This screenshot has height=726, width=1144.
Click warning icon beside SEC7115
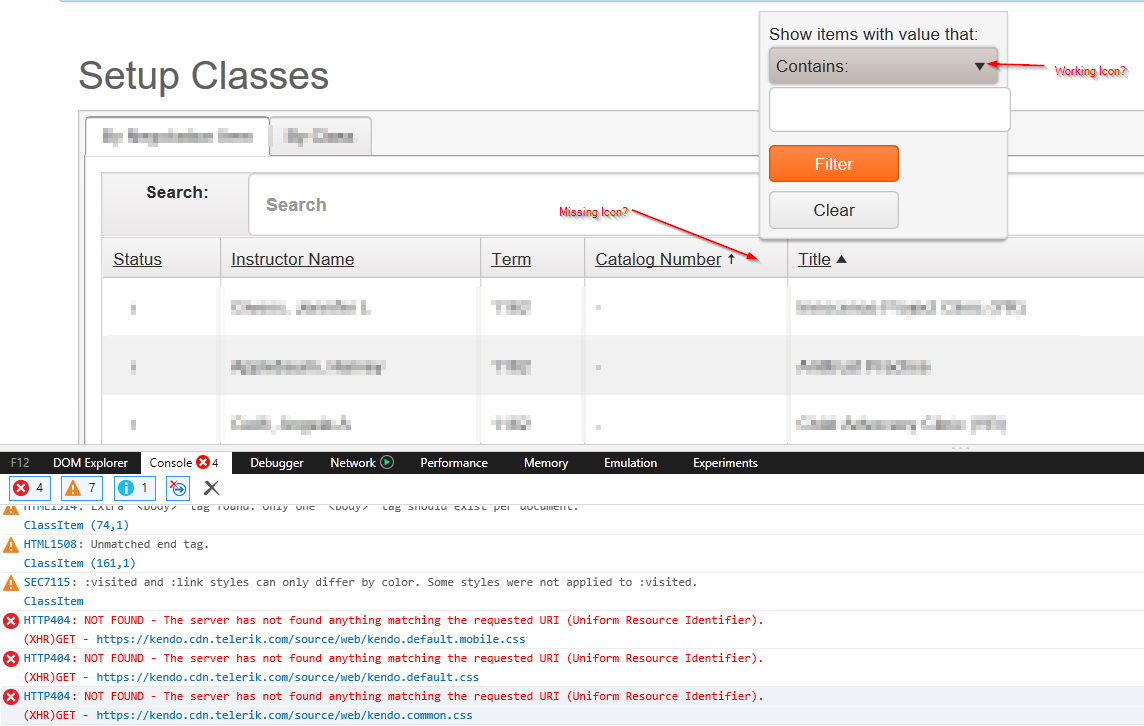coord(11,583)
